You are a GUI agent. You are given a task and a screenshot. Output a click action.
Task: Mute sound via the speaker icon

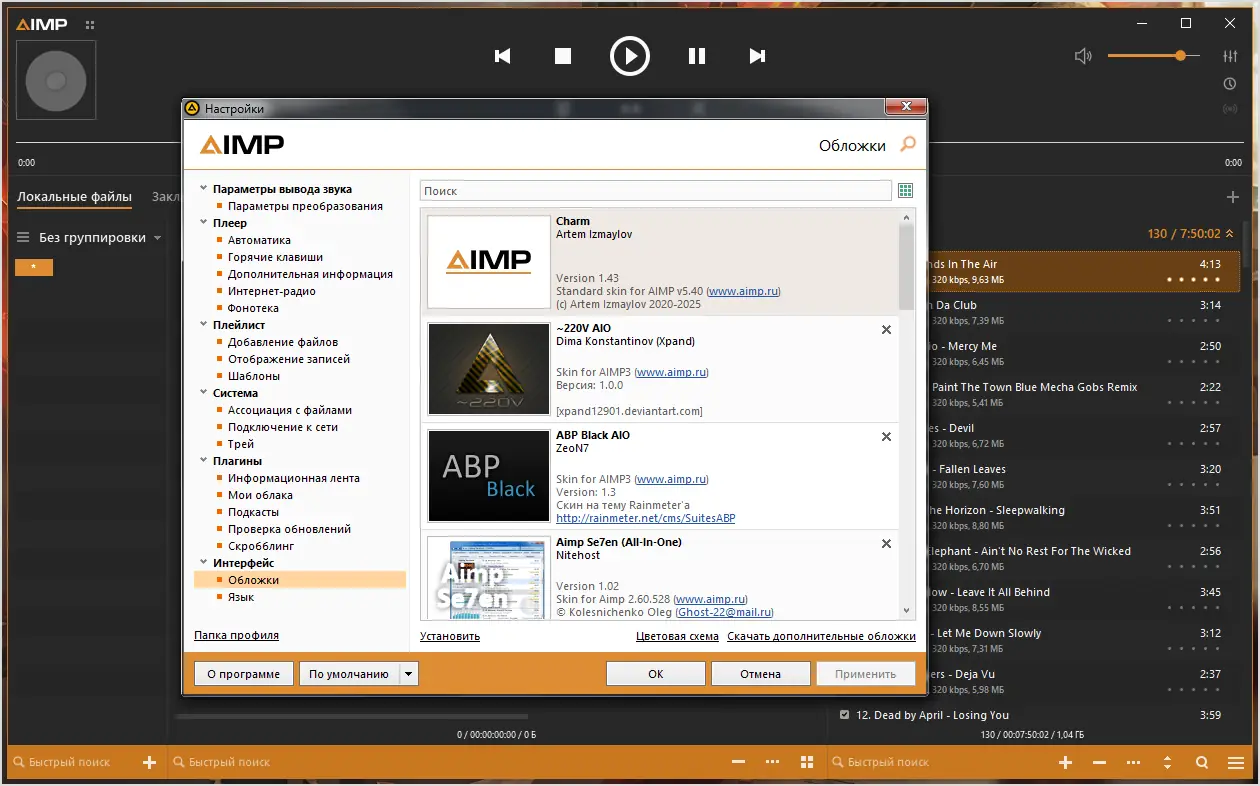coord(1083,56)
